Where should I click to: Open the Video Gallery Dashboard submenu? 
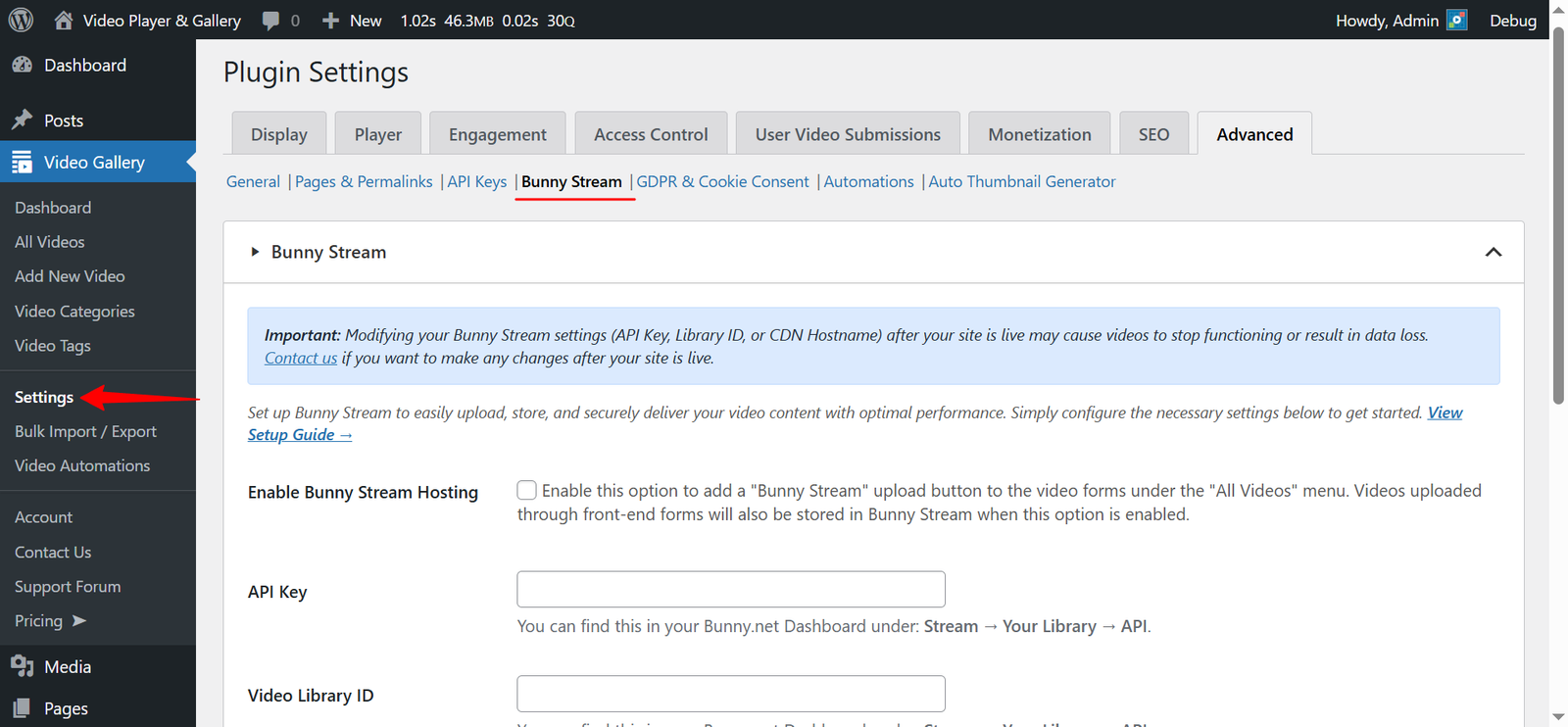pyautogui.click(x=53, y=207)
